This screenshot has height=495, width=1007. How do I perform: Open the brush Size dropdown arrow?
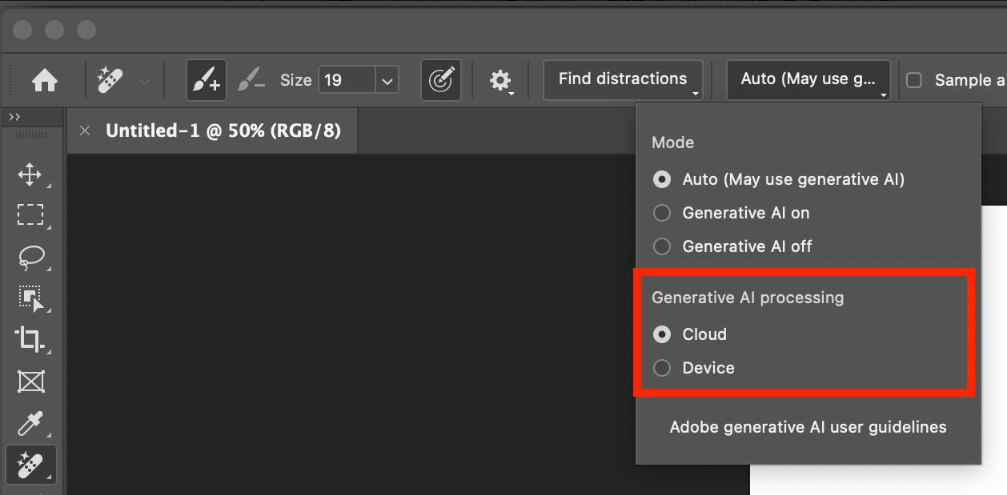pyautogui.click(x=387, y=81)
